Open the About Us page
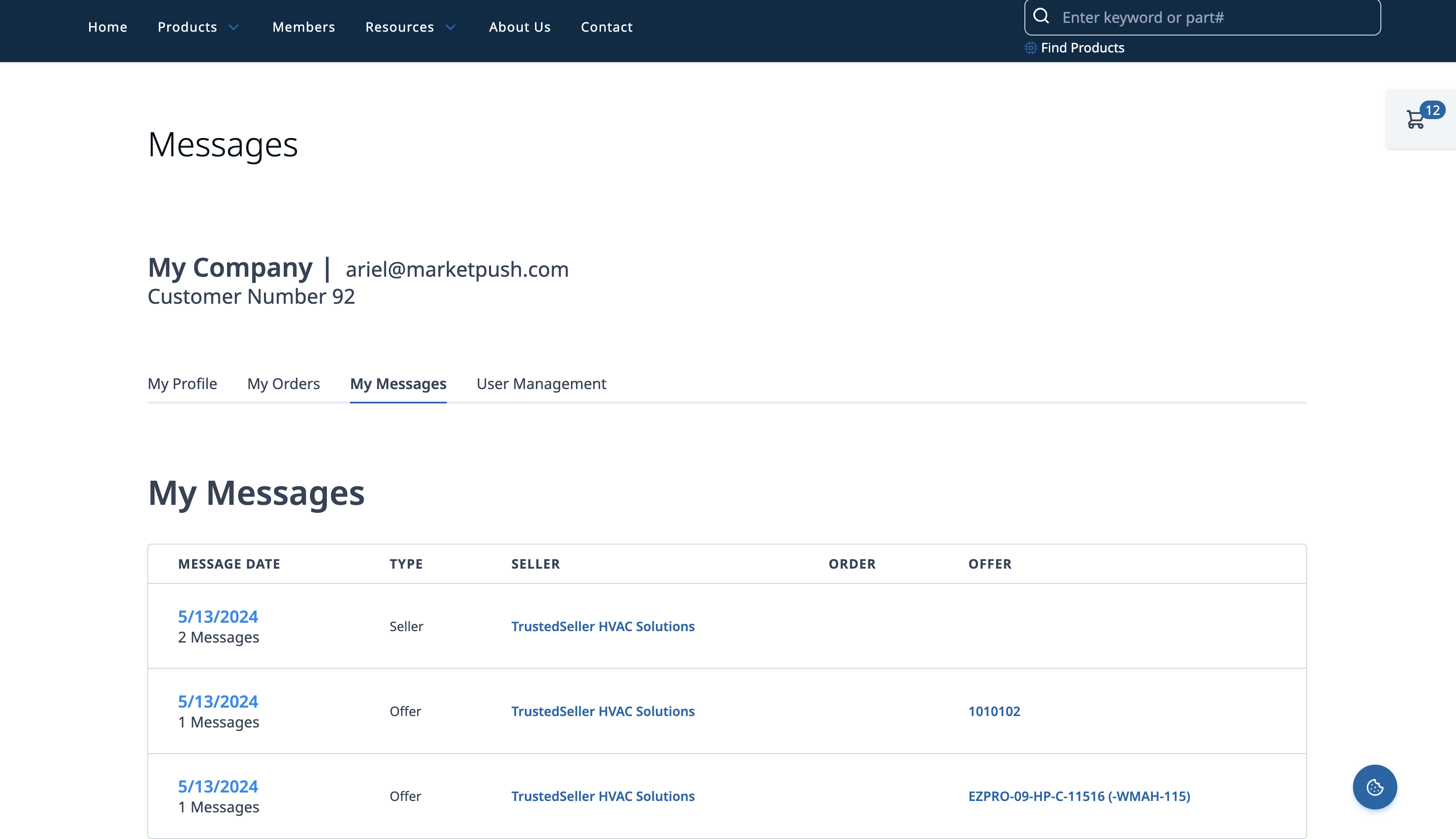 519,27
